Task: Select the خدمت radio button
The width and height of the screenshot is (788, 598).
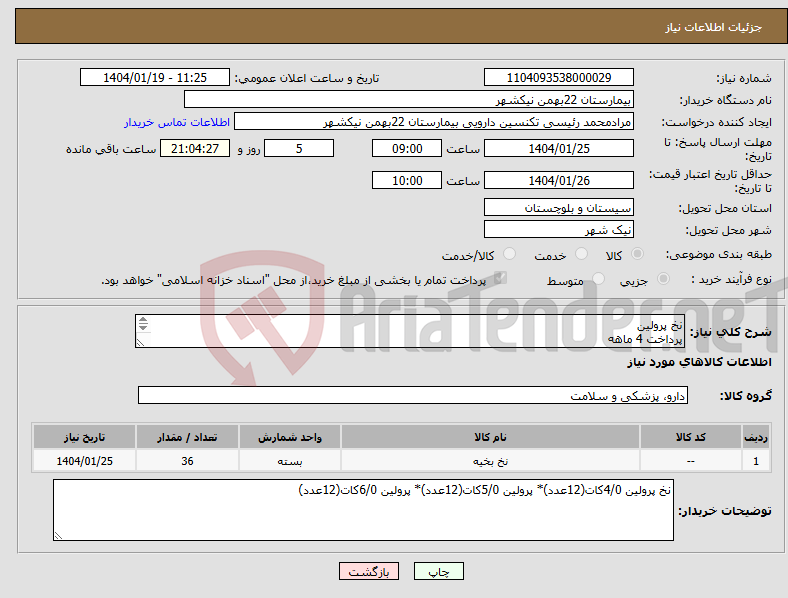Action: [x=581, y=254]
